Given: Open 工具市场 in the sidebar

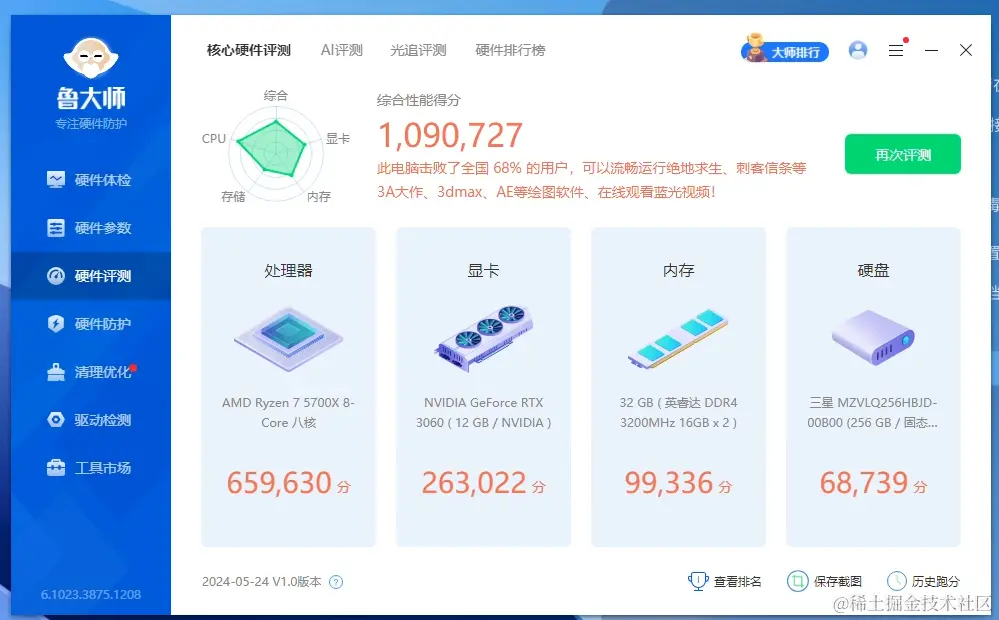Looking at the screenshot, I should 91,468.
